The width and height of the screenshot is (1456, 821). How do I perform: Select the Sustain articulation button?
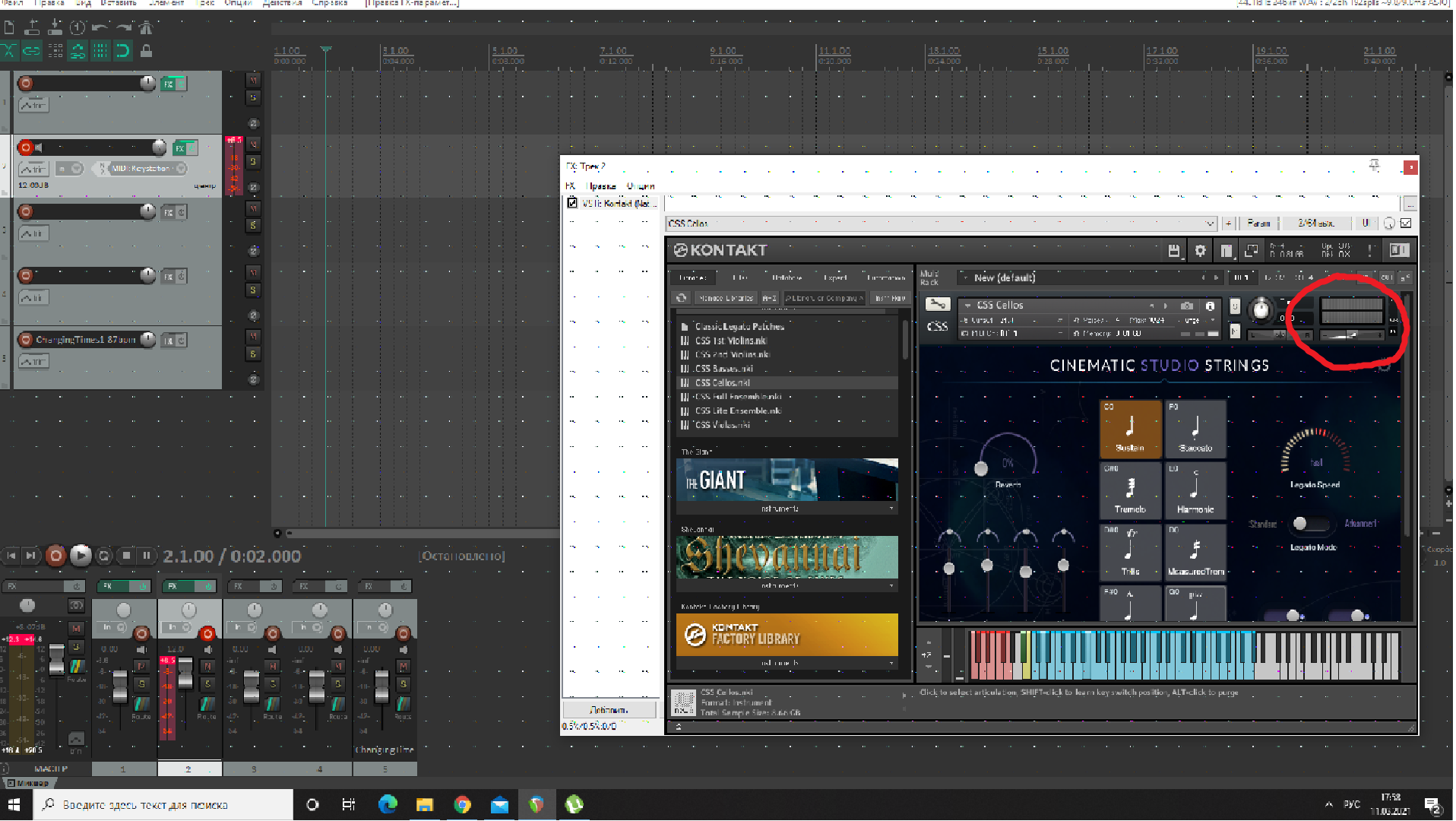click(1130, 429)
